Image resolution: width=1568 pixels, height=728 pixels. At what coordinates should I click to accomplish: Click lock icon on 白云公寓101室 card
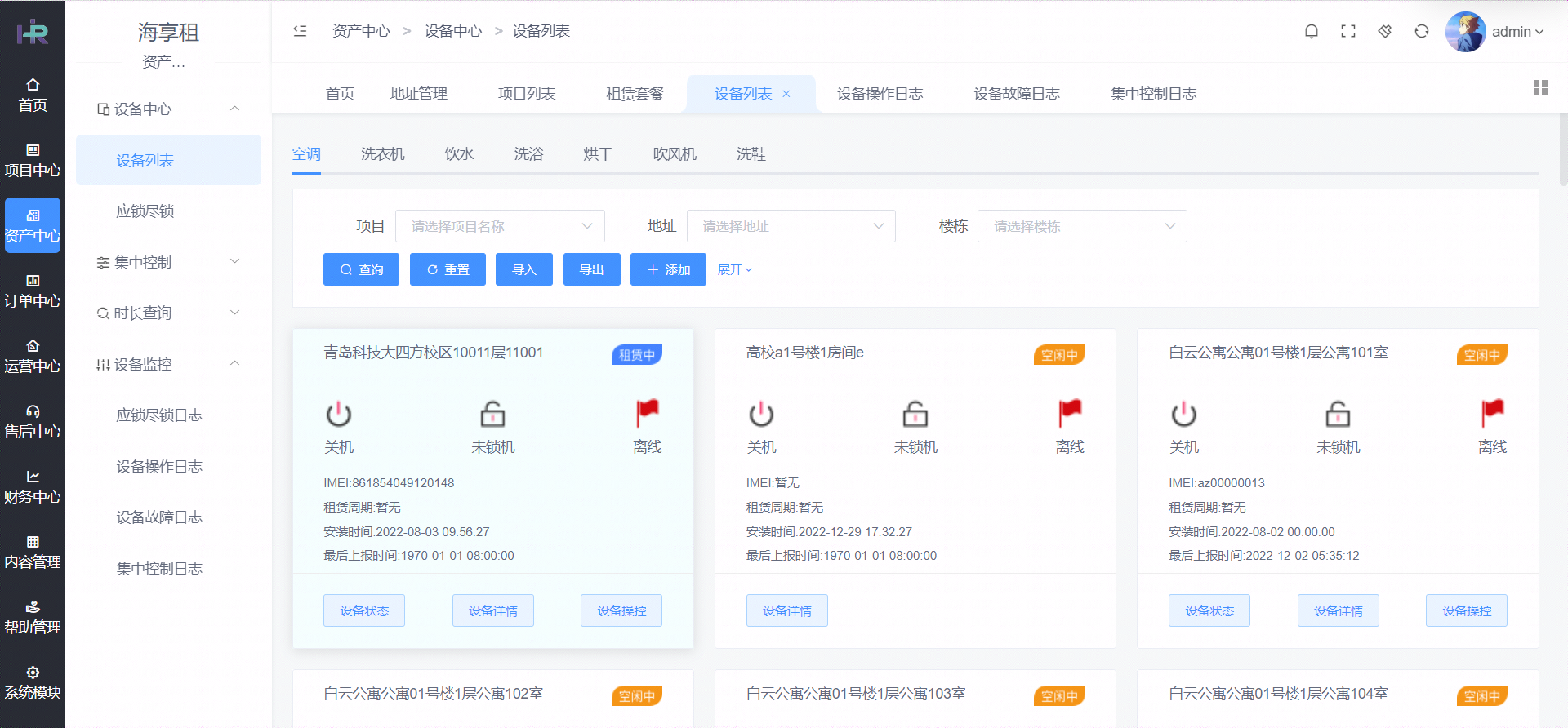[x=1338, y=414]
